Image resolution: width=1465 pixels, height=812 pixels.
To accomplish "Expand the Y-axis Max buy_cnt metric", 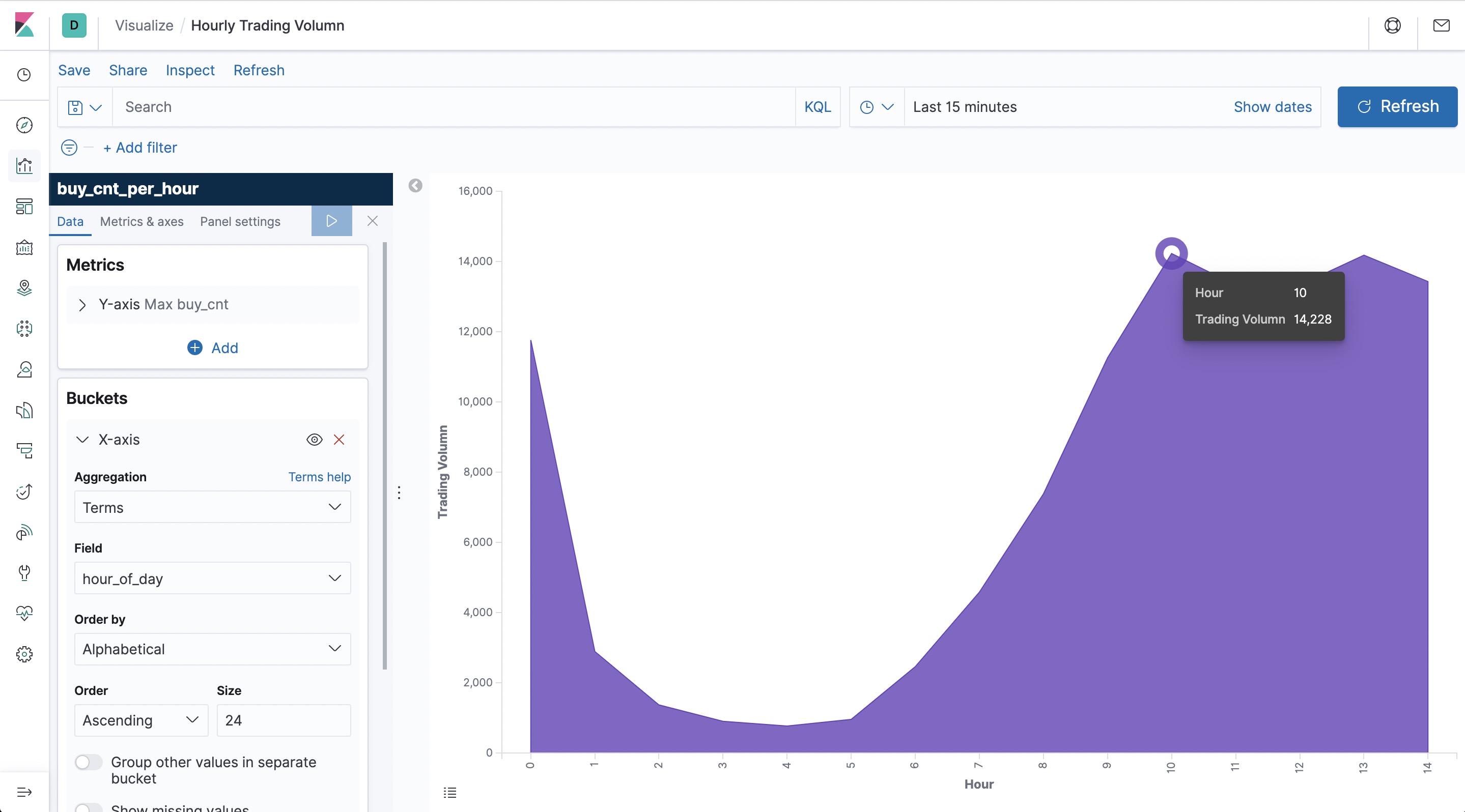I will (x=82, y=305).
